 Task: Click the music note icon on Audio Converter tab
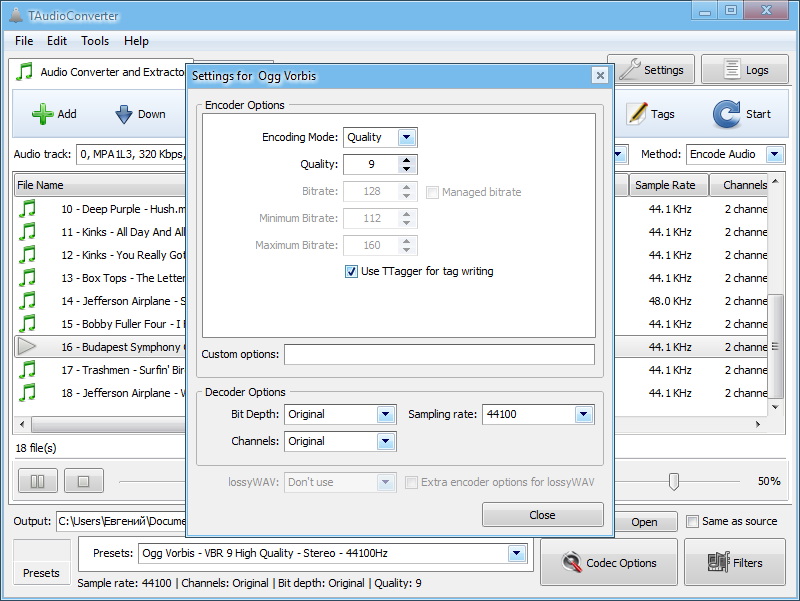[24, 71]
